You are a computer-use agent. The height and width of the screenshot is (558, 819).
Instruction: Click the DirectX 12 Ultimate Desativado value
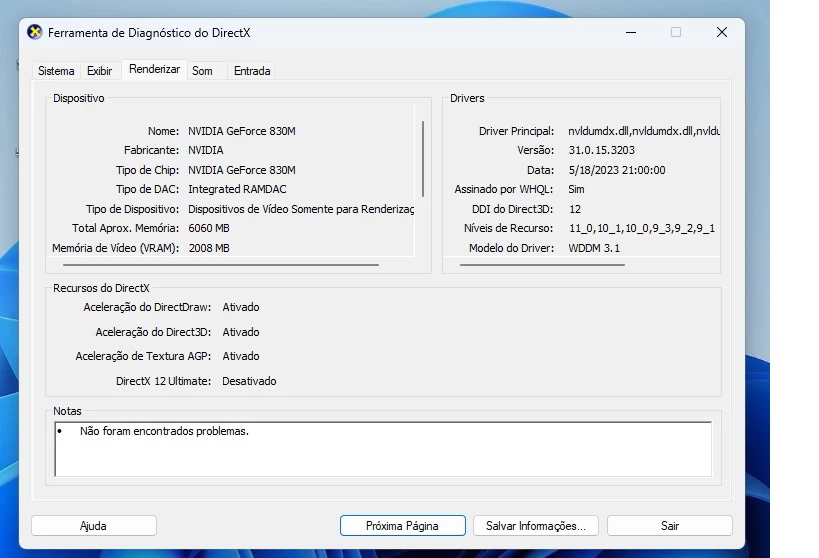pyautogui.click(x=249, y=381)
